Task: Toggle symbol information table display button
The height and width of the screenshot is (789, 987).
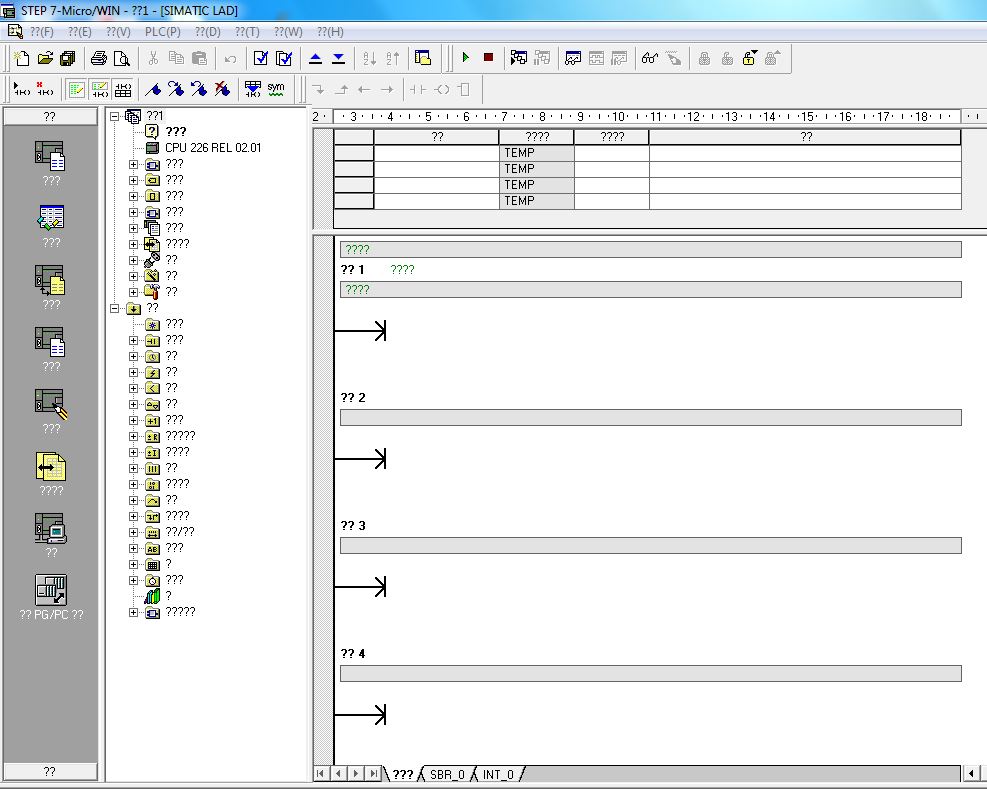Action: point(123,89)
